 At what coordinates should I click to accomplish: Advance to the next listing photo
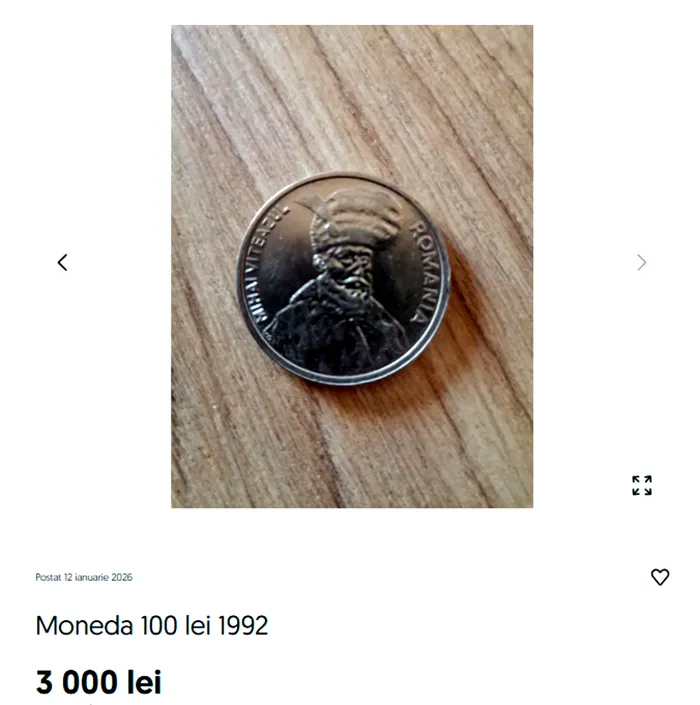[x=642, y=263]
